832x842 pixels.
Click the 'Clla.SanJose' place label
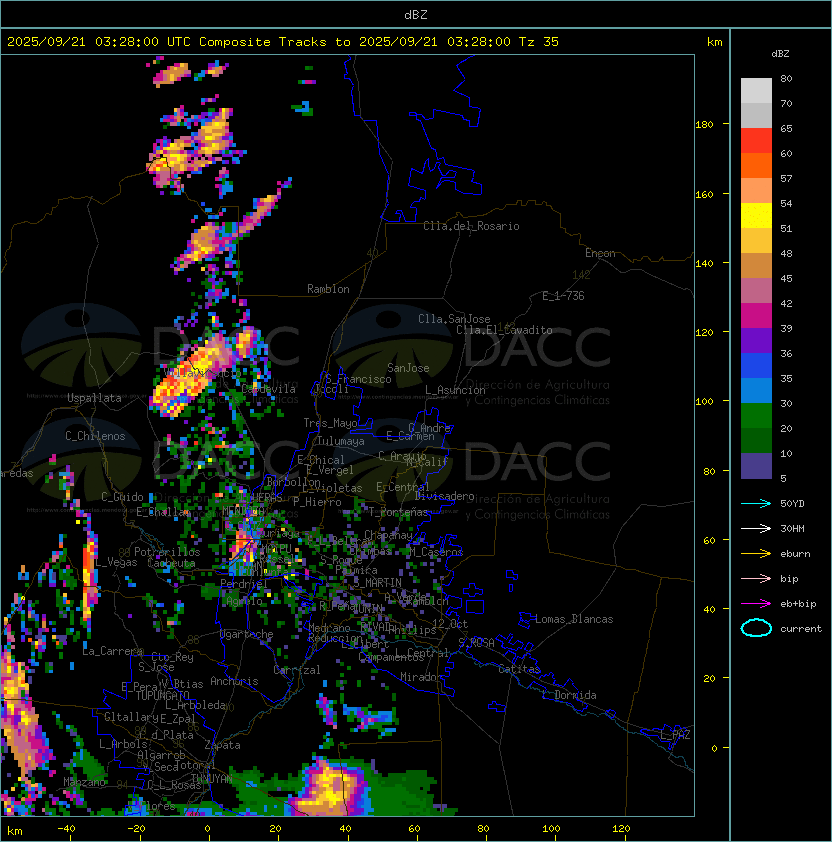pos(454,319)
